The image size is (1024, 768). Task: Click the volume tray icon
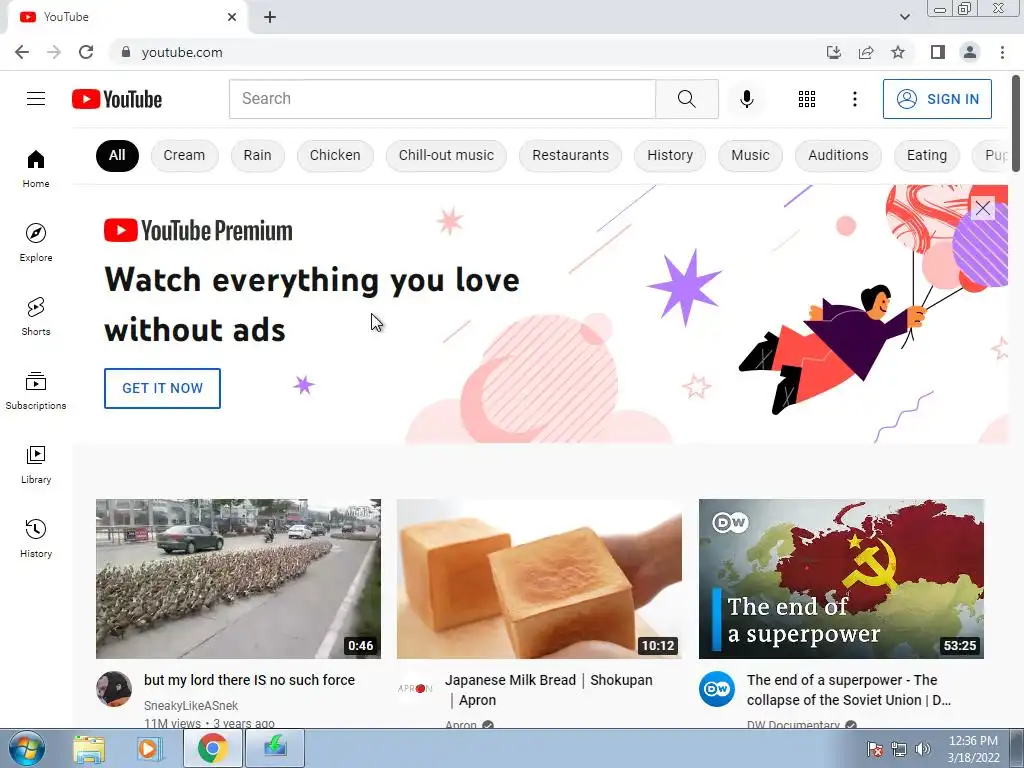pos(922,749)
